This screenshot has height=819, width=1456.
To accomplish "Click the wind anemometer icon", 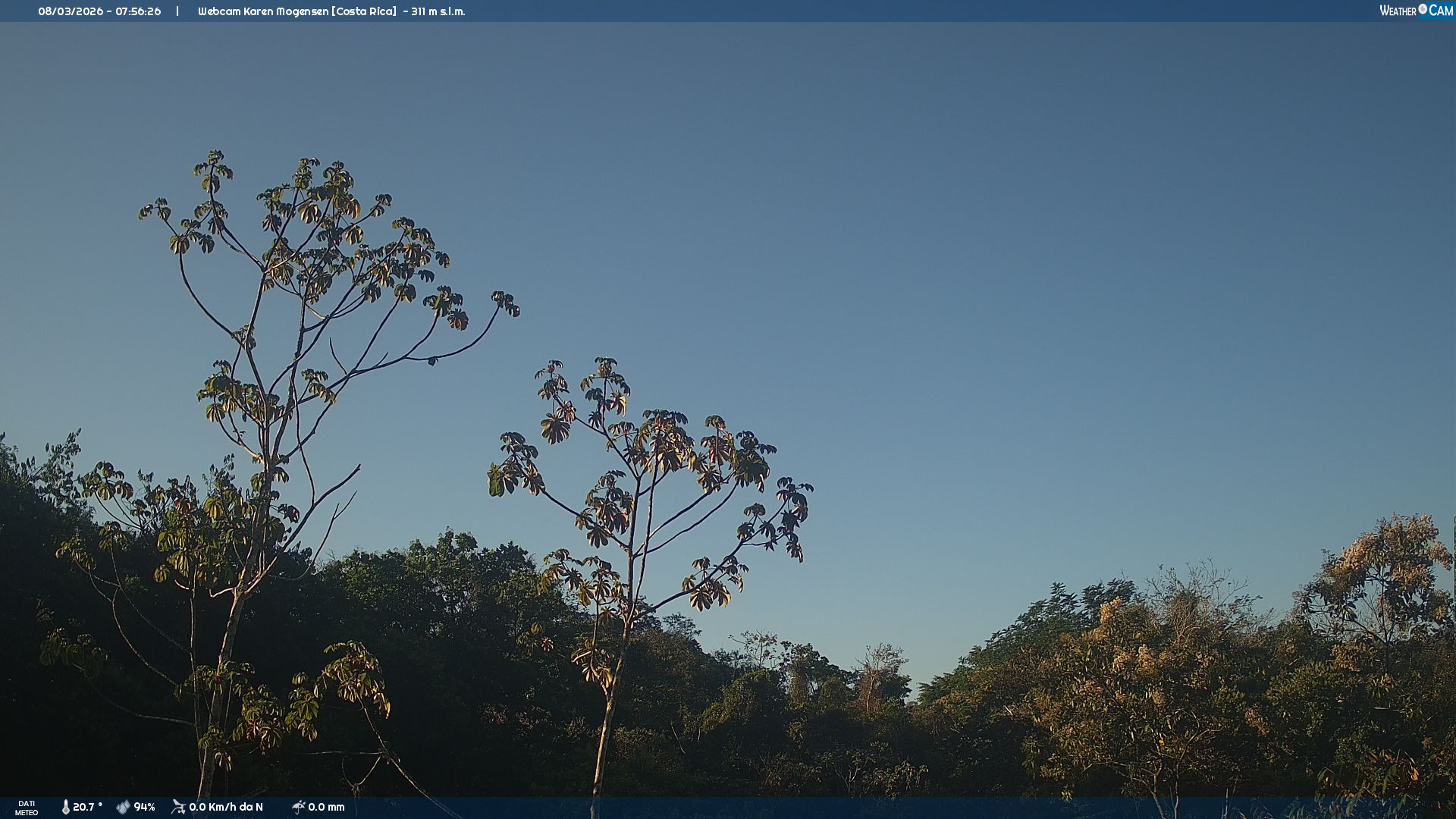I will click(x=178, y=807).
